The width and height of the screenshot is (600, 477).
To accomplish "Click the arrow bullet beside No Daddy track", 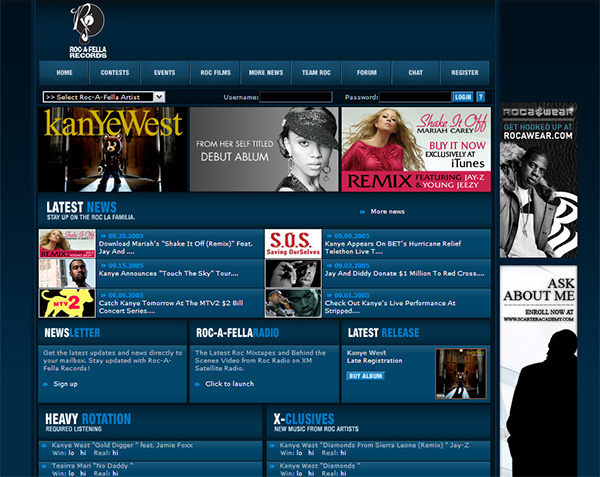I will pyautogui.click(x=44, y=466).
